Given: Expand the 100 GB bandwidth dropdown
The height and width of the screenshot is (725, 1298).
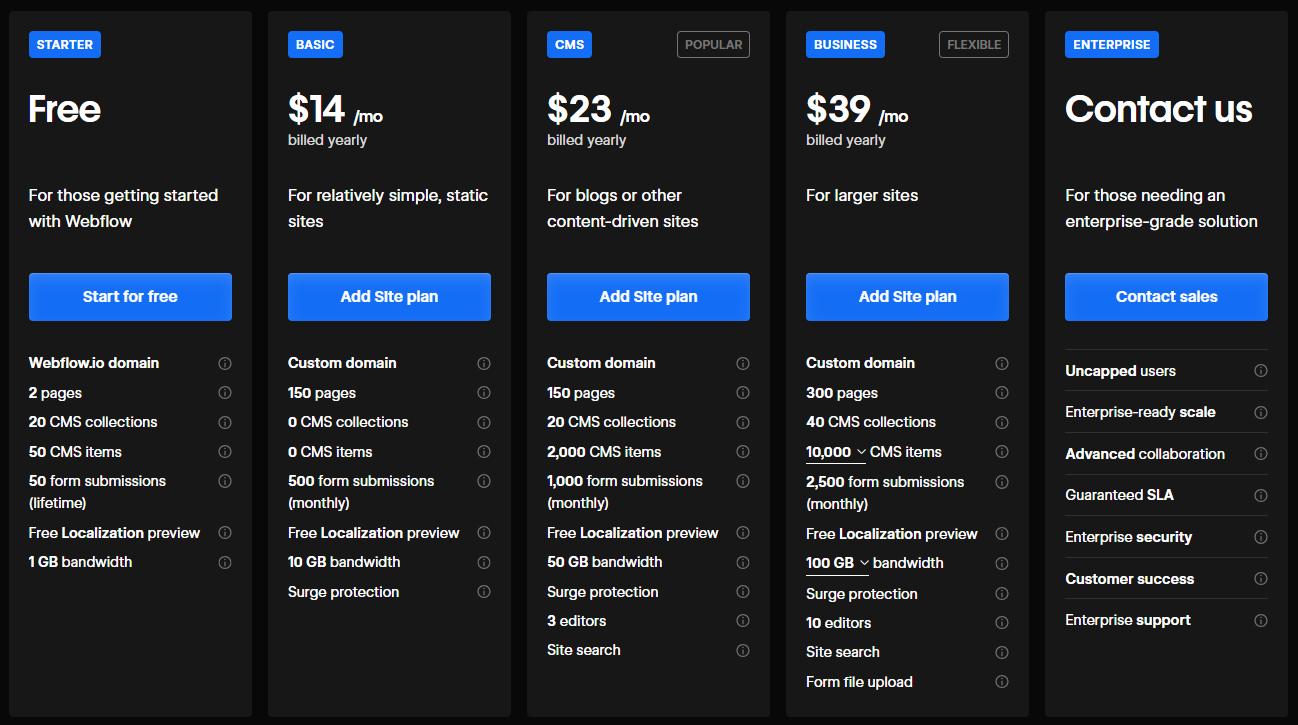Looking at the screenshot, I should [x=837, y=564].
